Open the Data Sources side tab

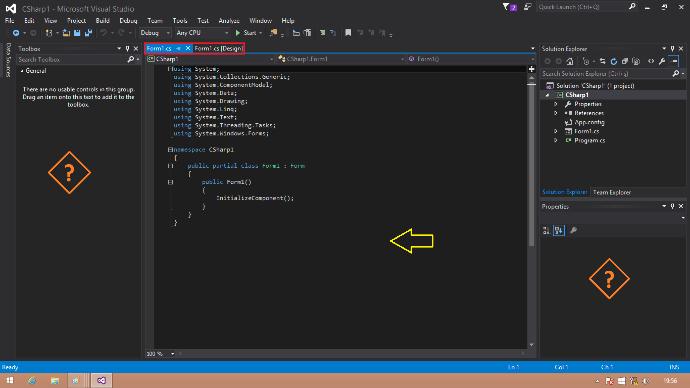tap(8, 60)
